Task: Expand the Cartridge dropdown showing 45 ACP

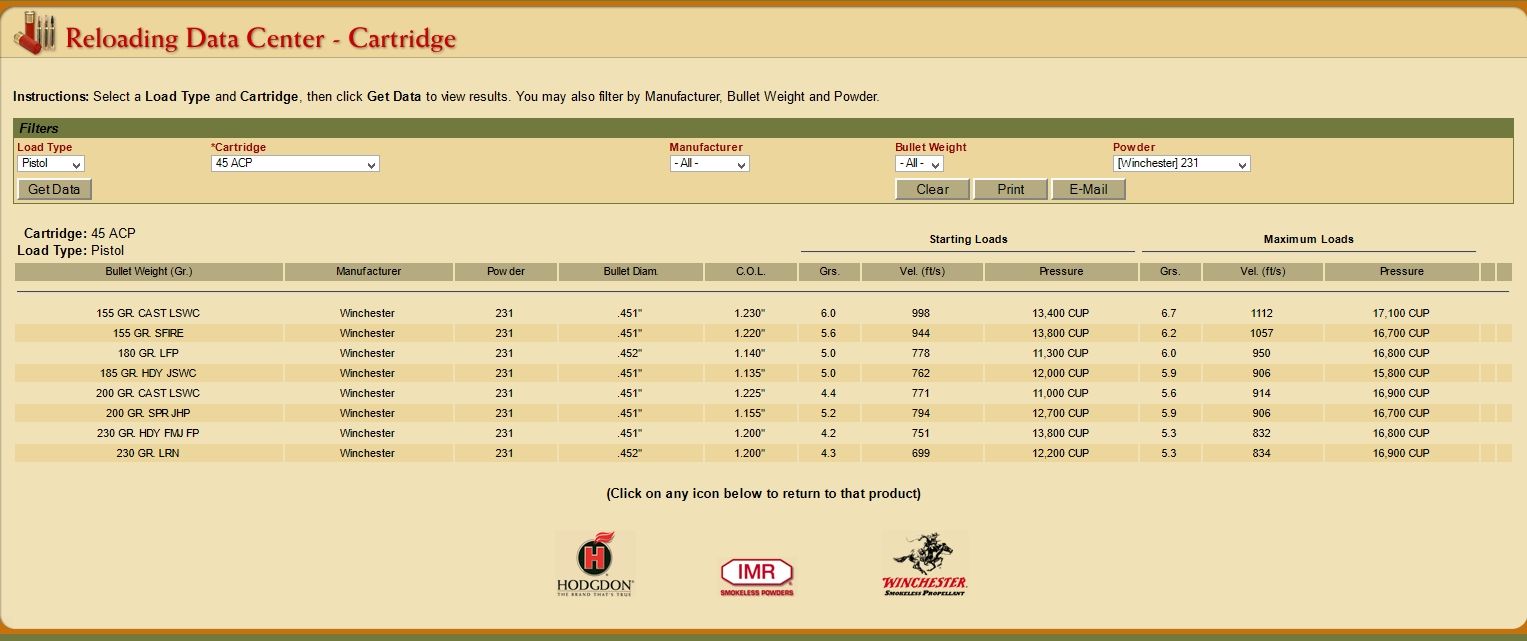Action: point(295,164)
